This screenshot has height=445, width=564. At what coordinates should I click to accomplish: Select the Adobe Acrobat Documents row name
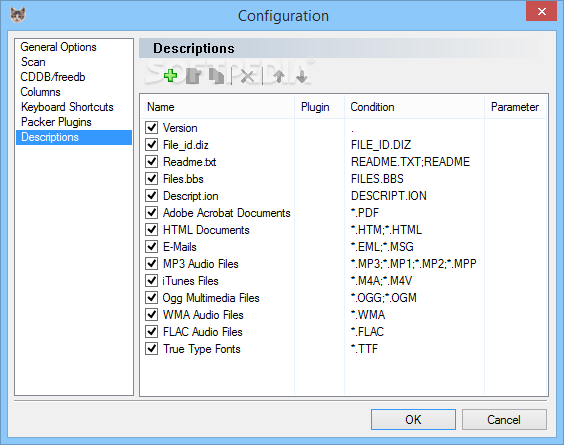(x=227, y=213)
